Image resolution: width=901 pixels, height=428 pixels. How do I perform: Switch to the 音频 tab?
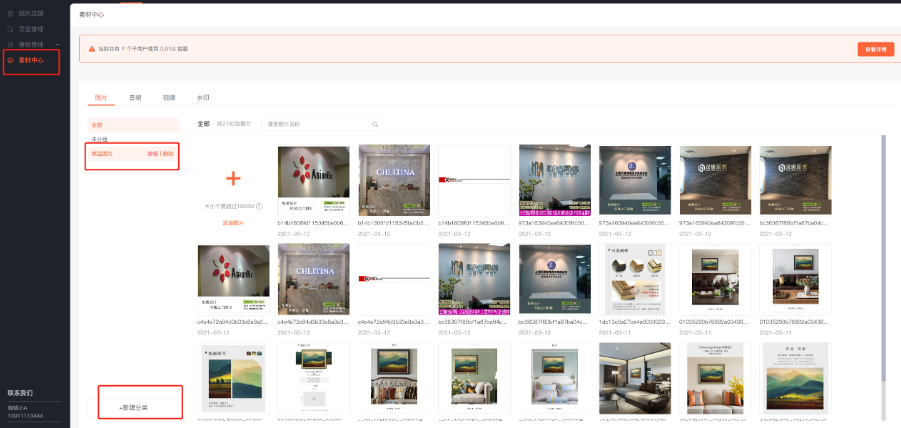tap(135, 98)
